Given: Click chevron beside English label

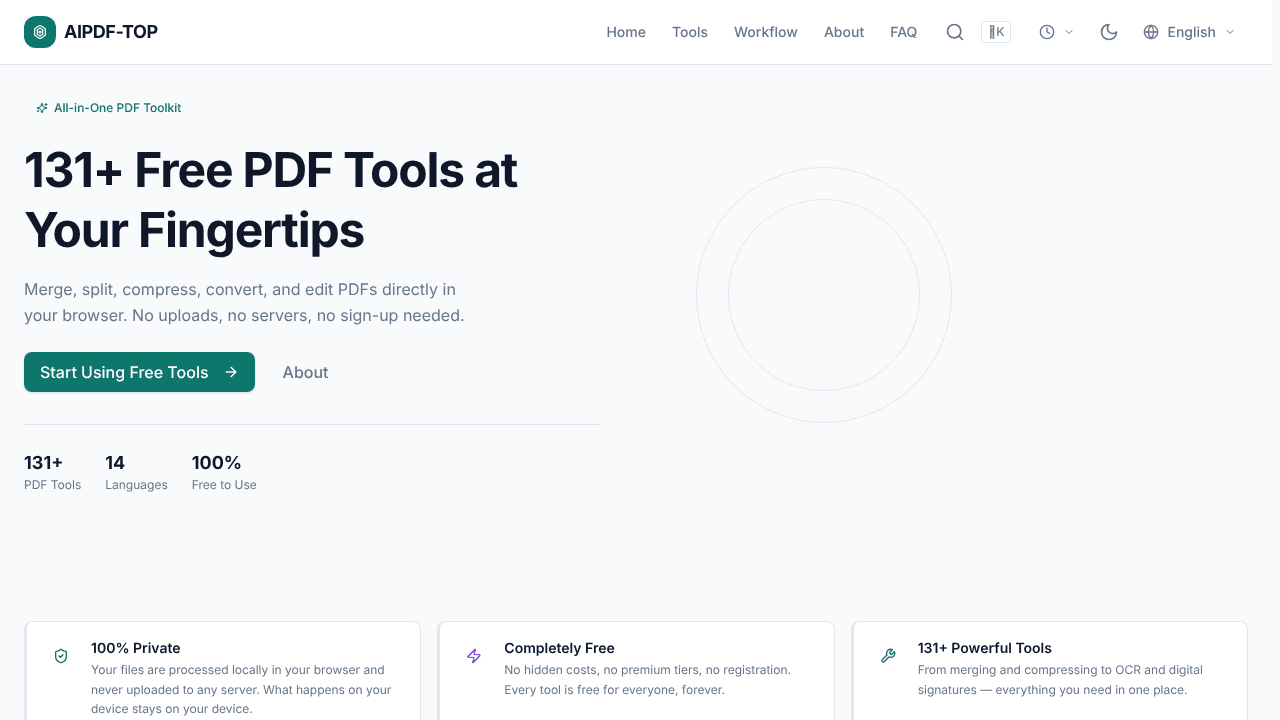Looking at the screenshot, I should tap(1230, 32).
